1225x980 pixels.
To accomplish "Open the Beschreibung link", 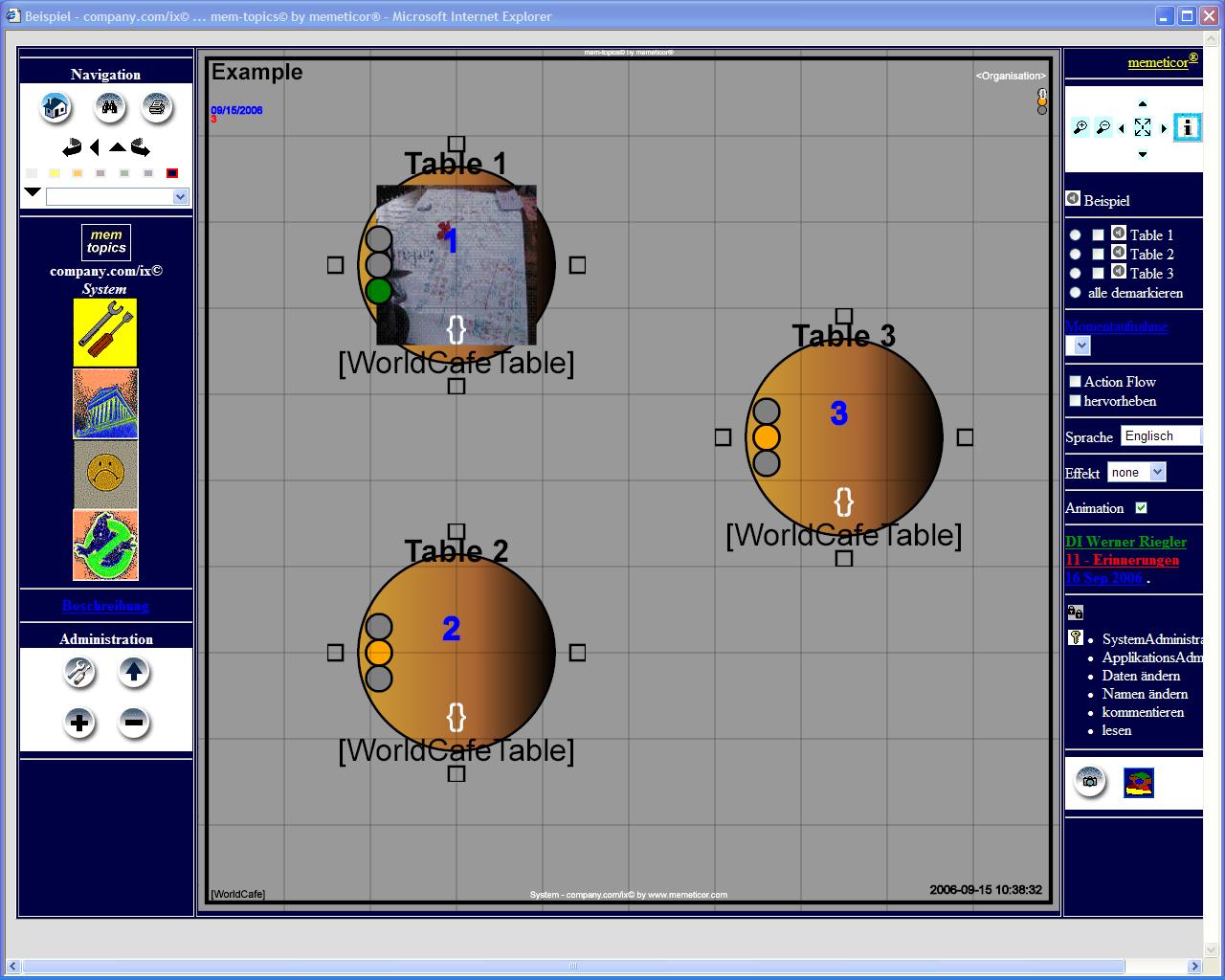I will pyautogui.click(x=105, y=606).
